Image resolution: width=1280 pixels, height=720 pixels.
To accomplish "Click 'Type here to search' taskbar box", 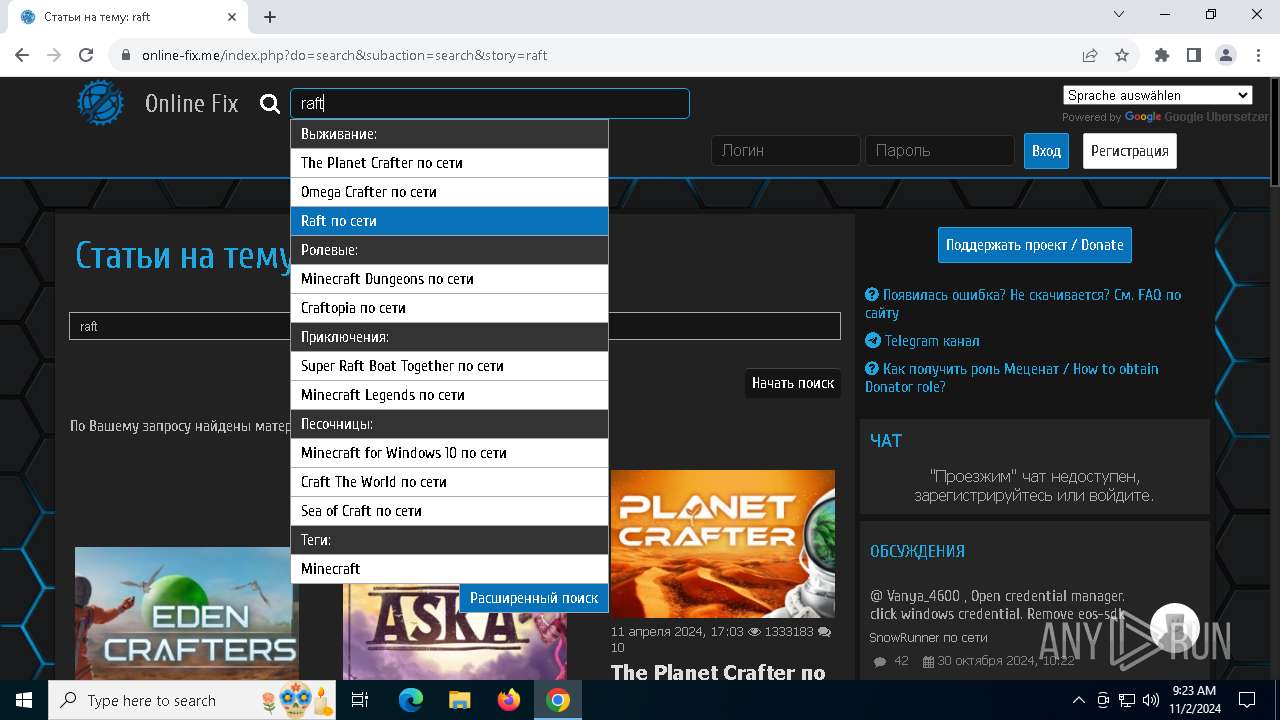I will coord(190,700).
